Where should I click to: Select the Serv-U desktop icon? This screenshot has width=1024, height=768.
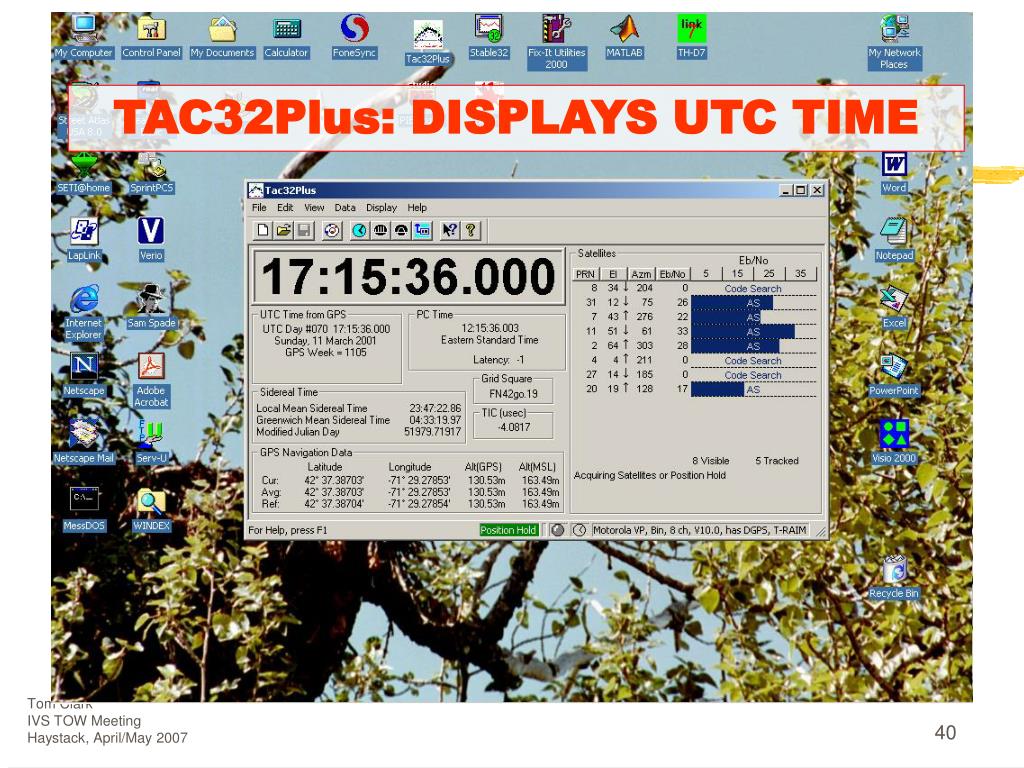coord(152,442)
